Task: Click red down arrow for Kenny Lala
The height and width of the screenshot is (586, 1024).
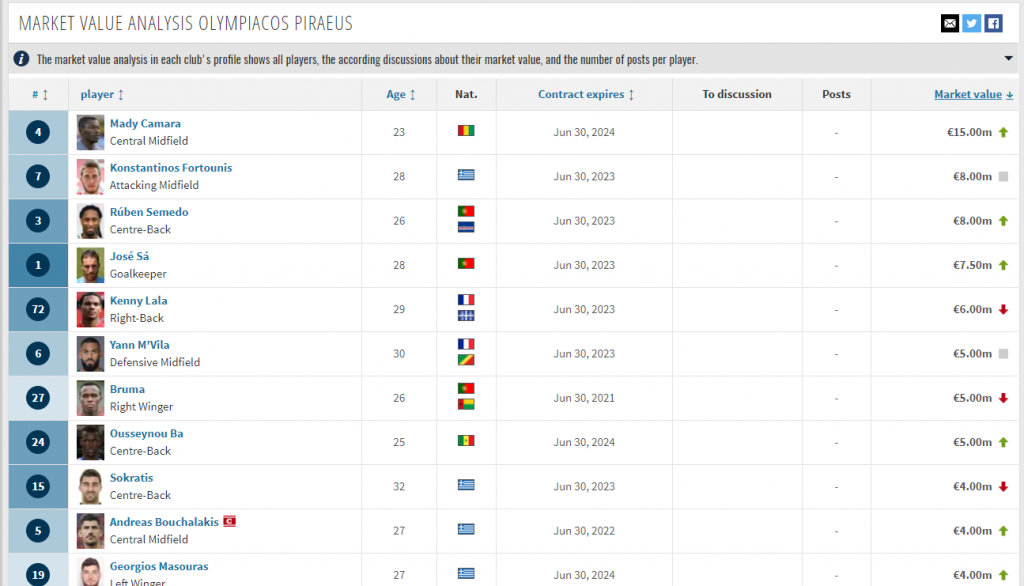Action: click(x=1003, y=309)
